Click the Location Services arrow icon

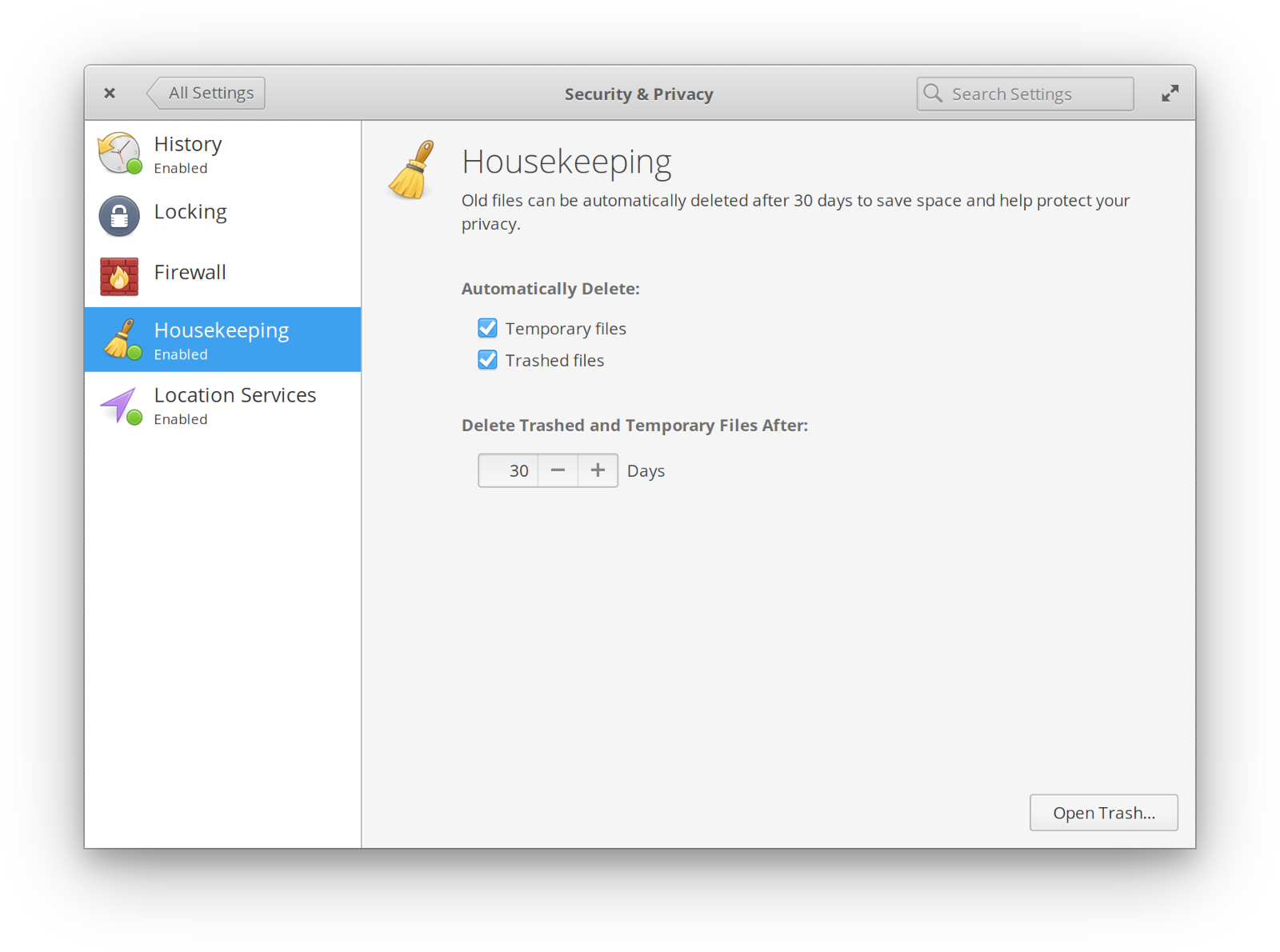[121, 405]
